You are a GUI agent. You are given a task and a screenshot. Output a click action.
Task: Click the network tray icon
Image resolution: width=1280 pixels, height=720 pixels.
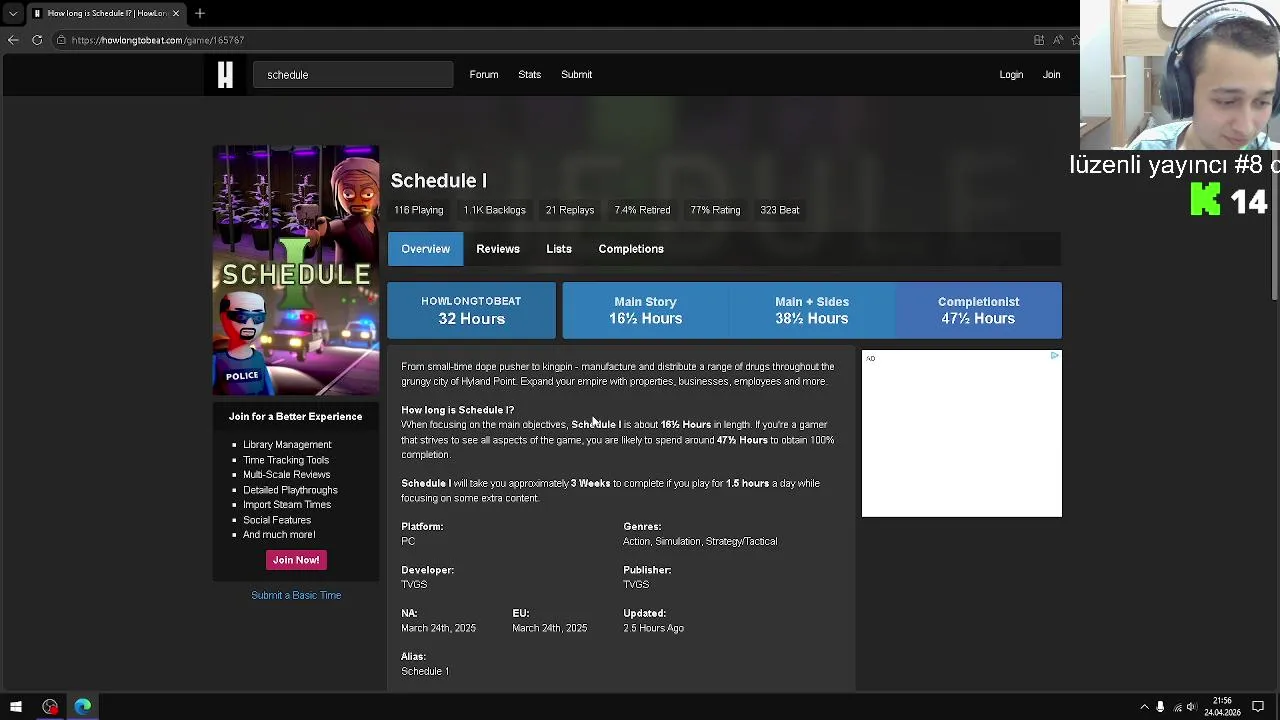click(x=1176, y=707)
